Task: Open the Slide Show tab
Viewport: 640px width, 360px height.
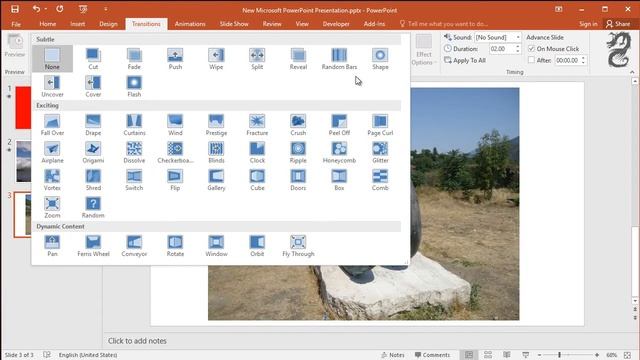Action: pyautogui.click(x=234, y=24)
